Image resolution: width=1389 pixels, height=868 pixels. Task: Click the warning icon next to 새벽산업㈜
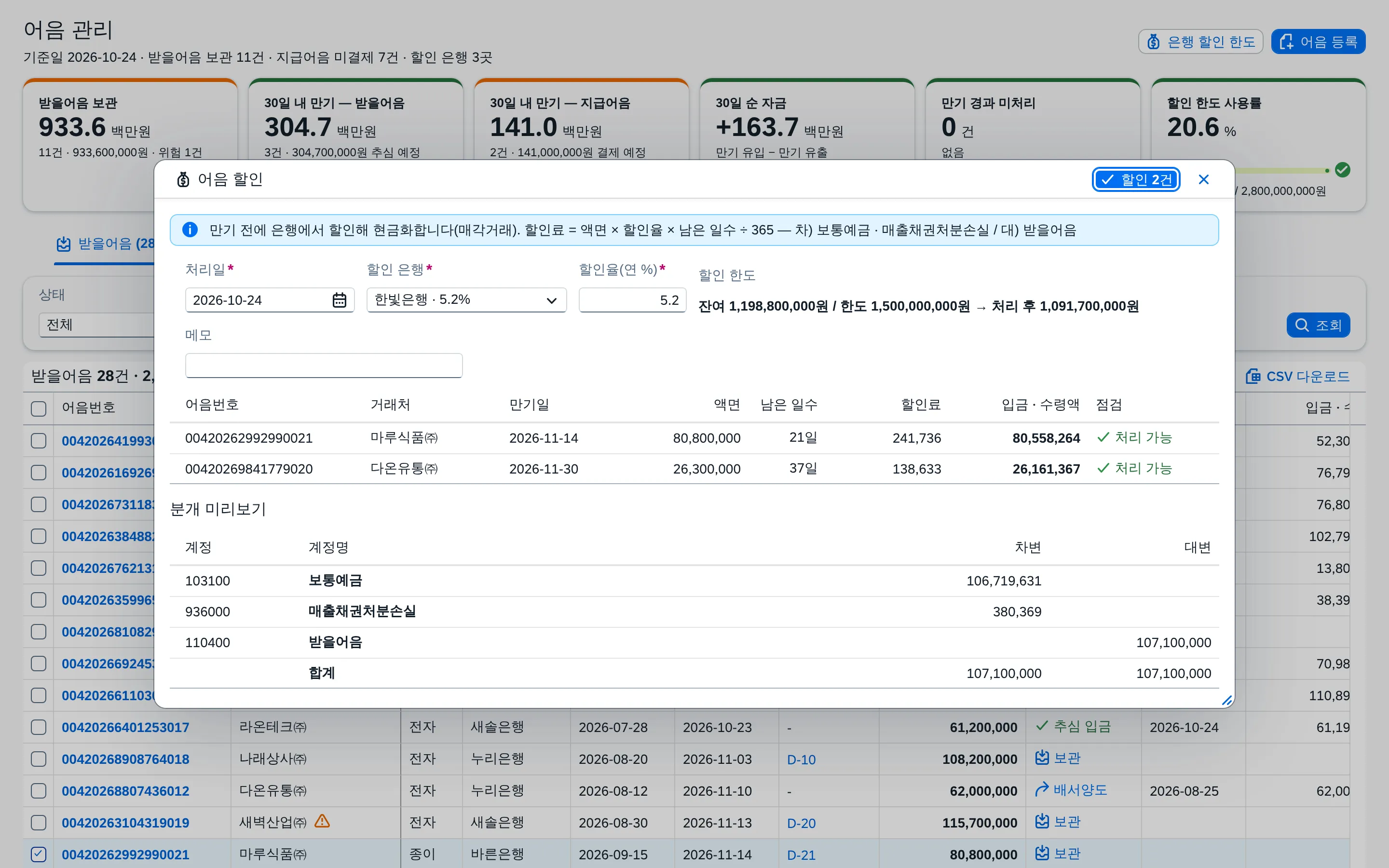tap(322, 822)
